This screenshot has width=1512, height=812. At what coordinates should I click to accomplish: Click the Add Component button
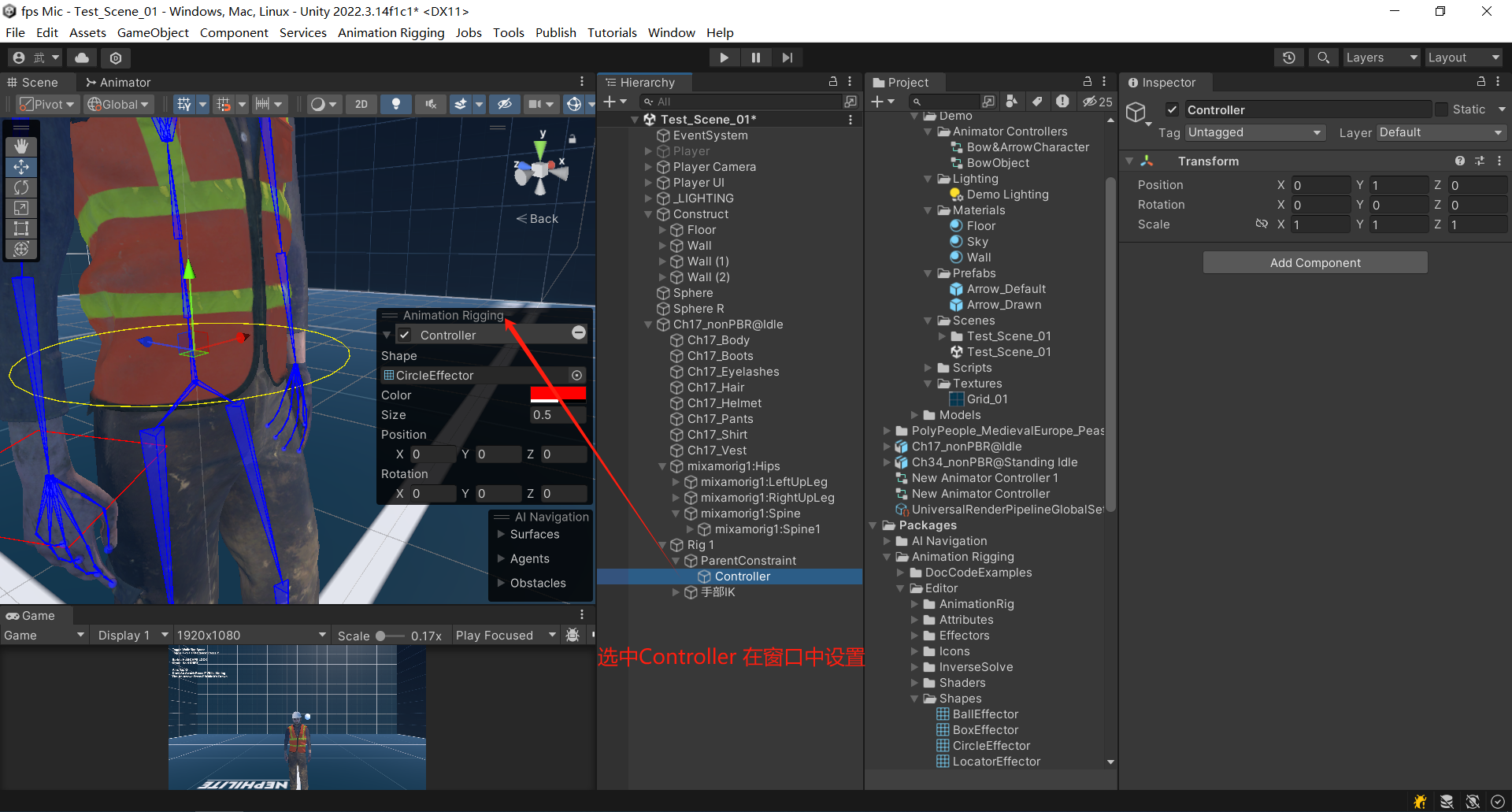click(1315, 262)
